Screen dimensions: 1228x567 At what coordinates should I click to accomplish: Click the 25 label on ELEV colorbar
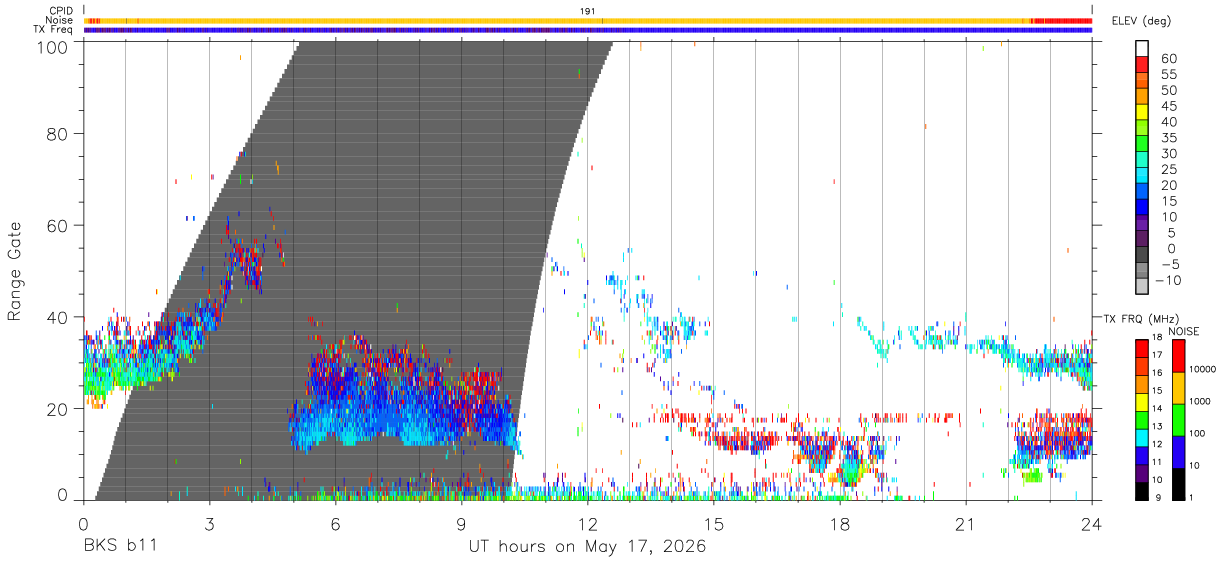[1168, 169]
